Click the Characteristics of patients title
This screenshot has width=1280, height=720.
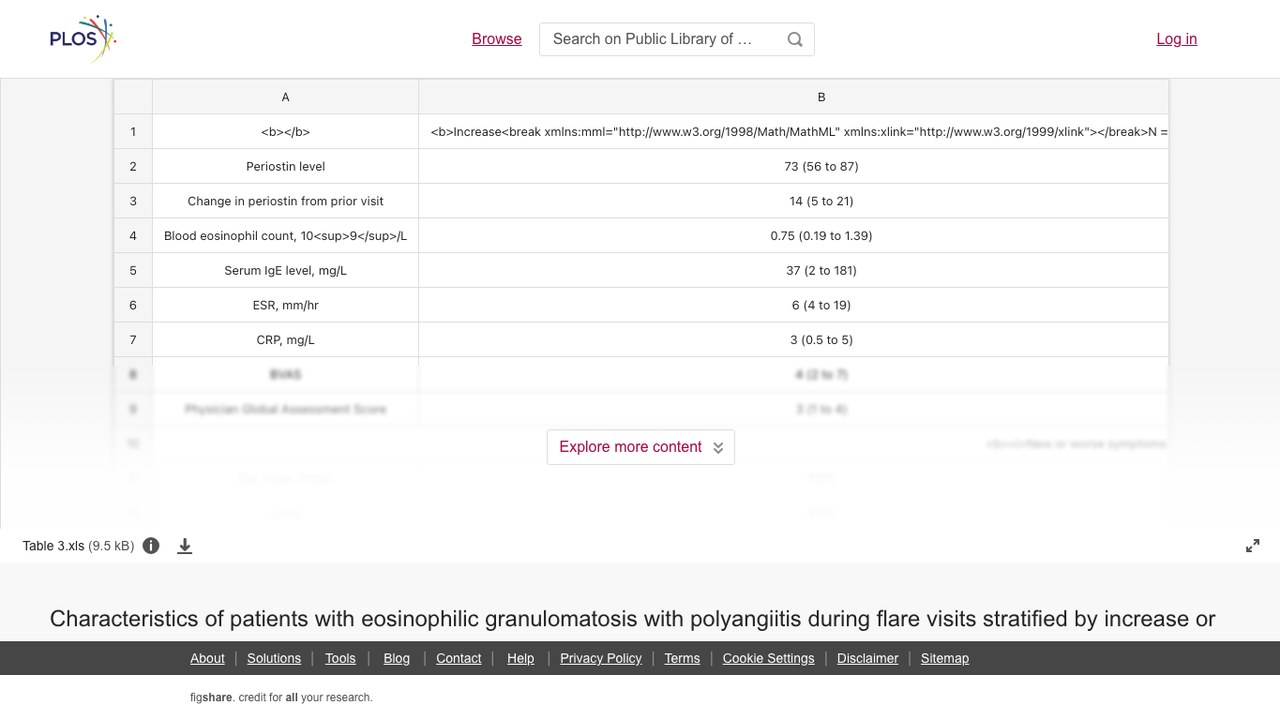tap(633, 619)
